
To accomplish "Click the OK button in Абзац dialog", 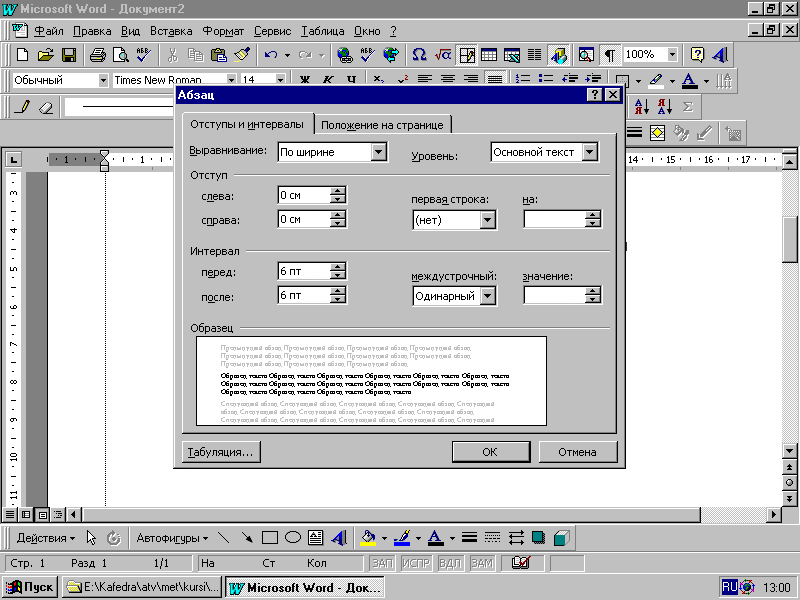I will [x=490, y=452].
